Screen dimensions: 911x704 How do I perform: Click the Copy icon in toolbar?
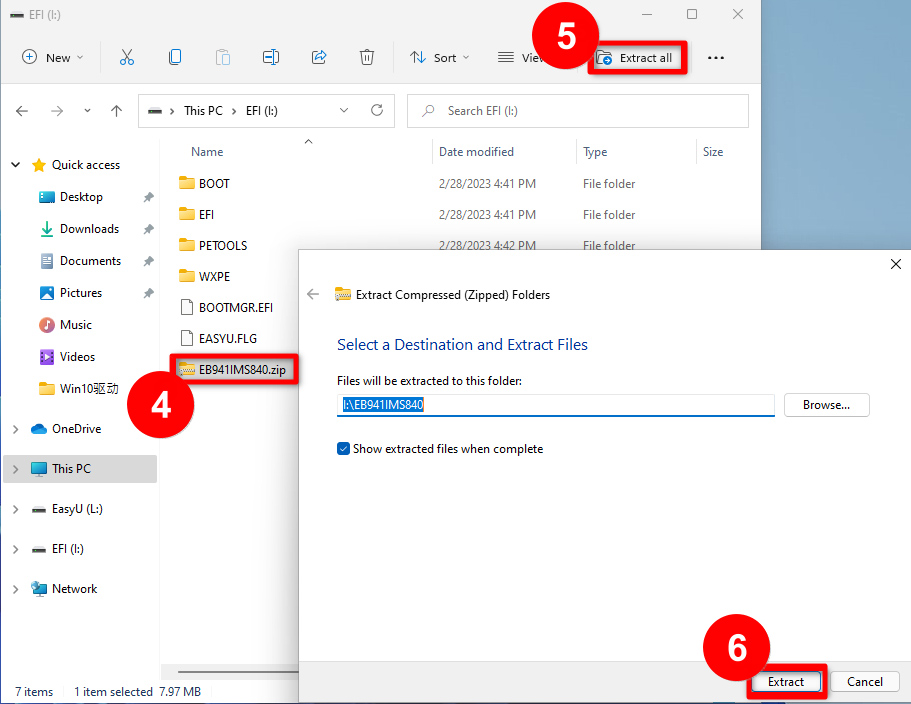tap(175, 58)
